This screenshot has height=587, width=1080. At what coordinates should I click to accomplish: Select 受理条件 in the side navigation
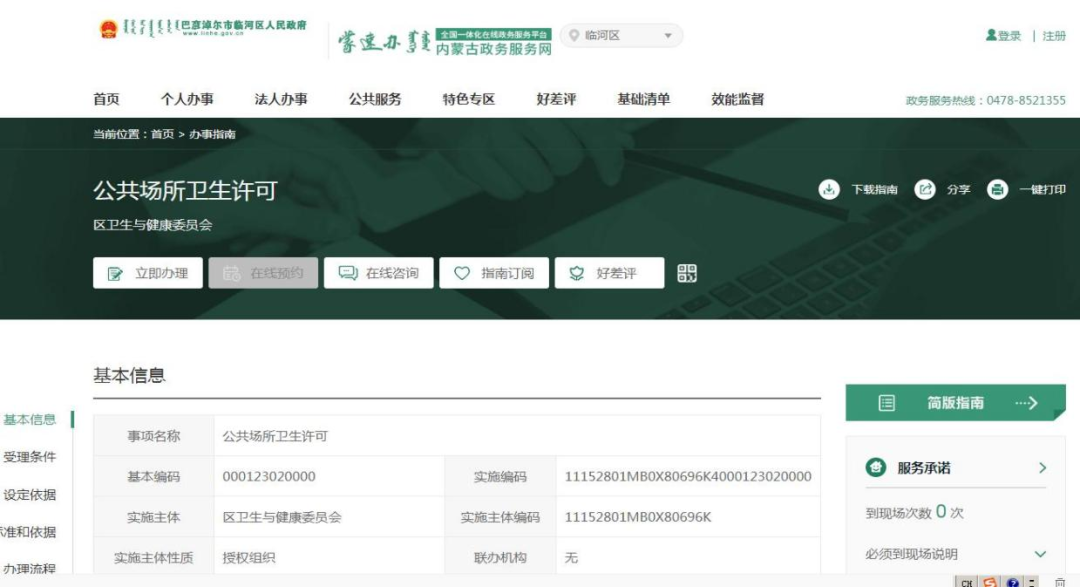pos(30,457)
